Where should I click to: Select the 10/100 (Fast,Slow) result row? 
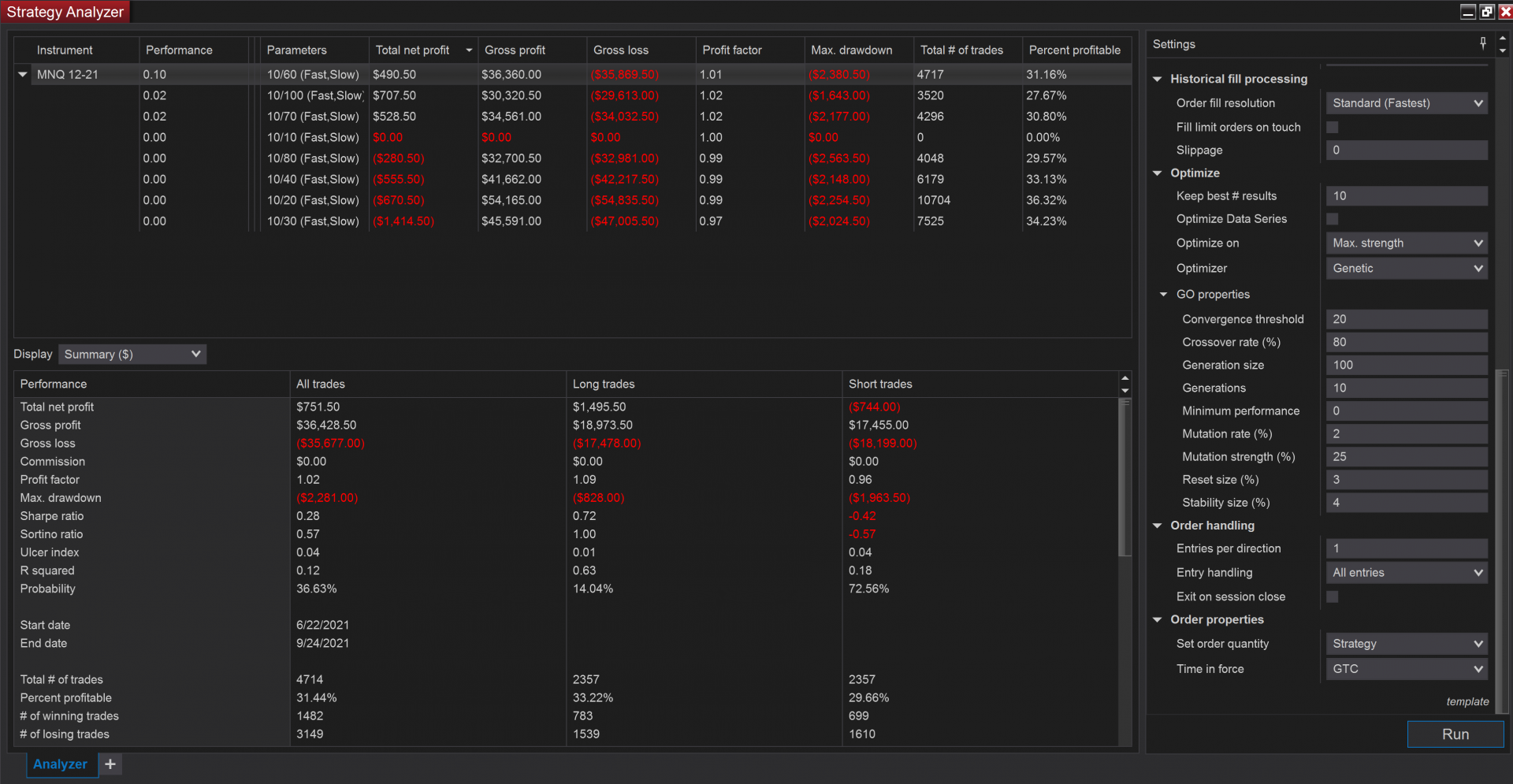(573, 95)
